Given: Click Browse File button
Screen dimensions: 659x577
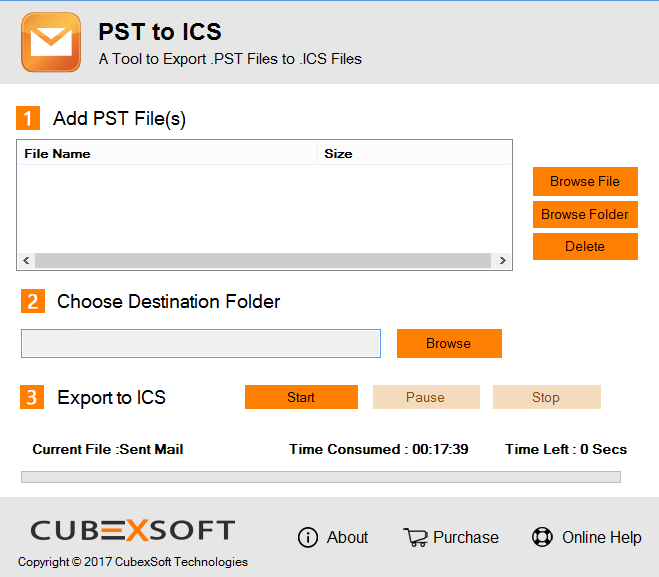Looking at the screenshot, I should (x=585, y=182).
